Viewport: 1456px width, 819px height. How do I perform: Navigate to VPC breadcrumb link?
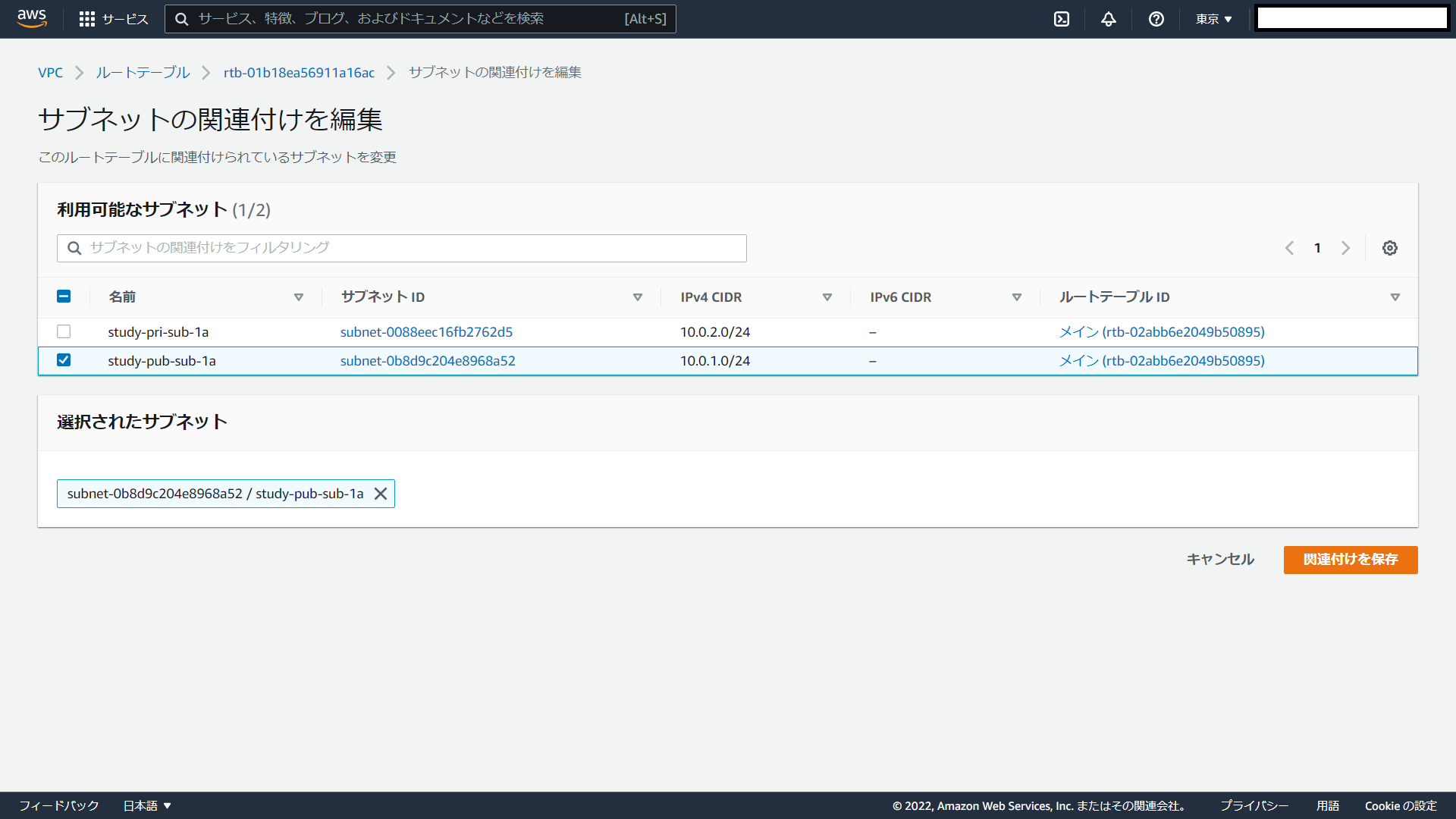[x=50, y=73]
